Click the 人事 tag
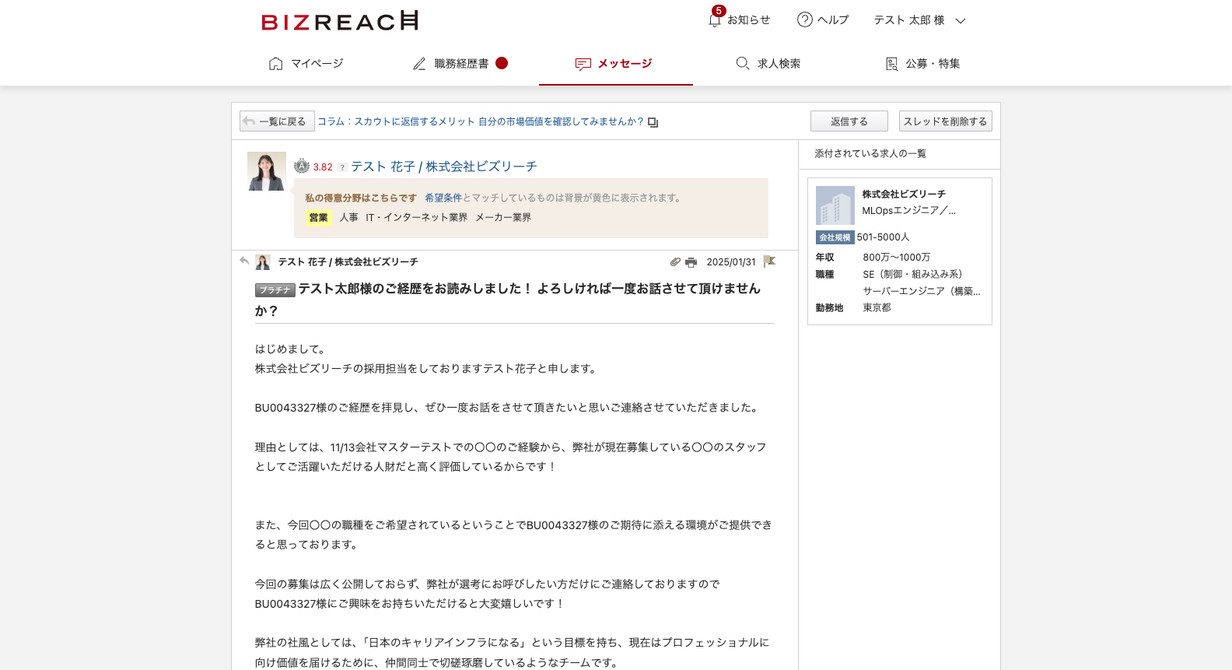This screenshot has height=670, width=1232. (x=348, y=217)
